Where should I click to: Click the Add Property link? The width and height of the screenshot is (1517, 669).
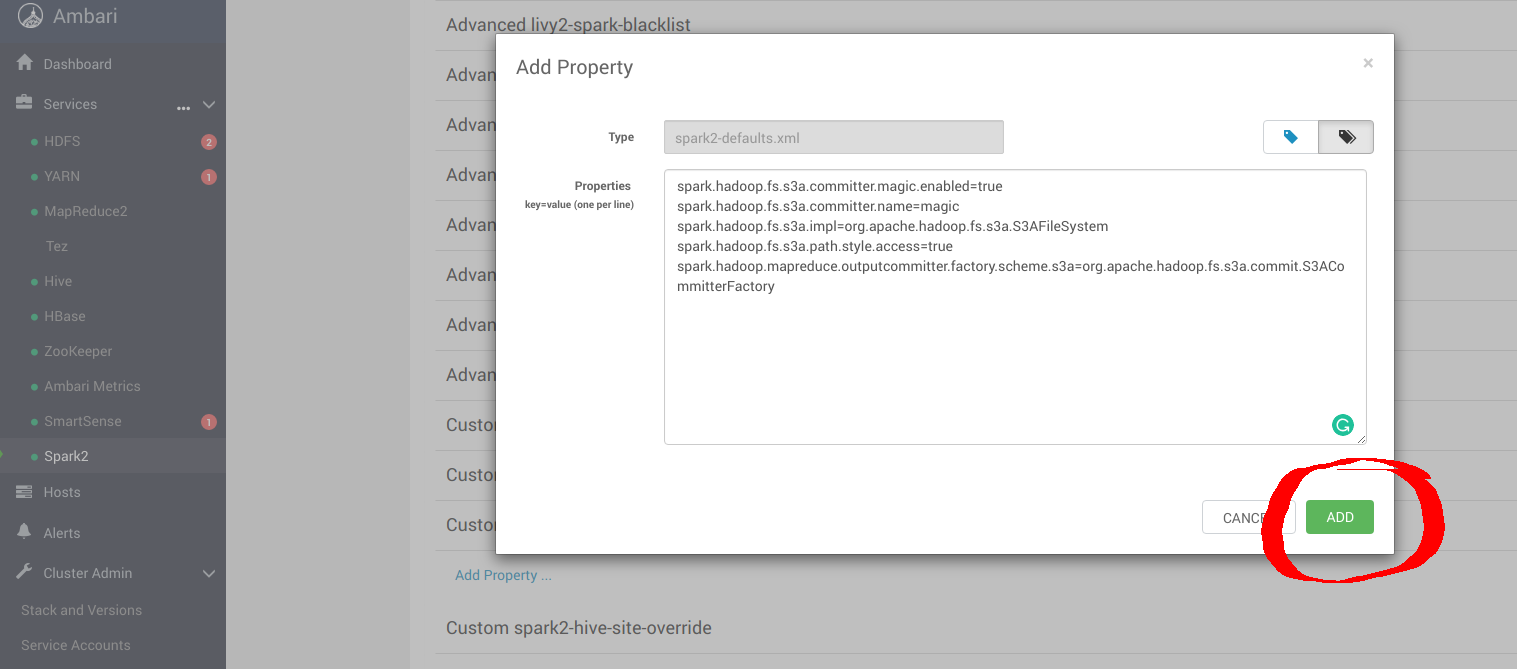point(503,575)
